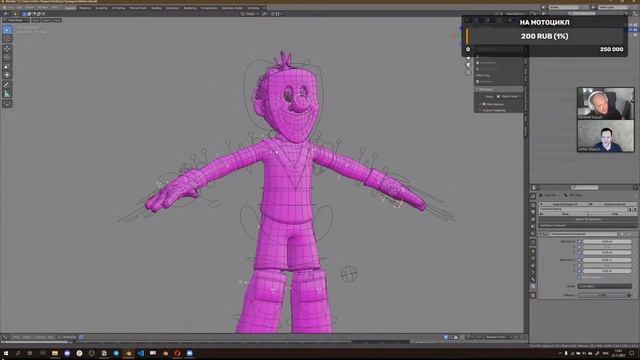The image size is (640, 360).
Task: Open the Add Bone Constraint dropdown
Action: pos(588,225)
